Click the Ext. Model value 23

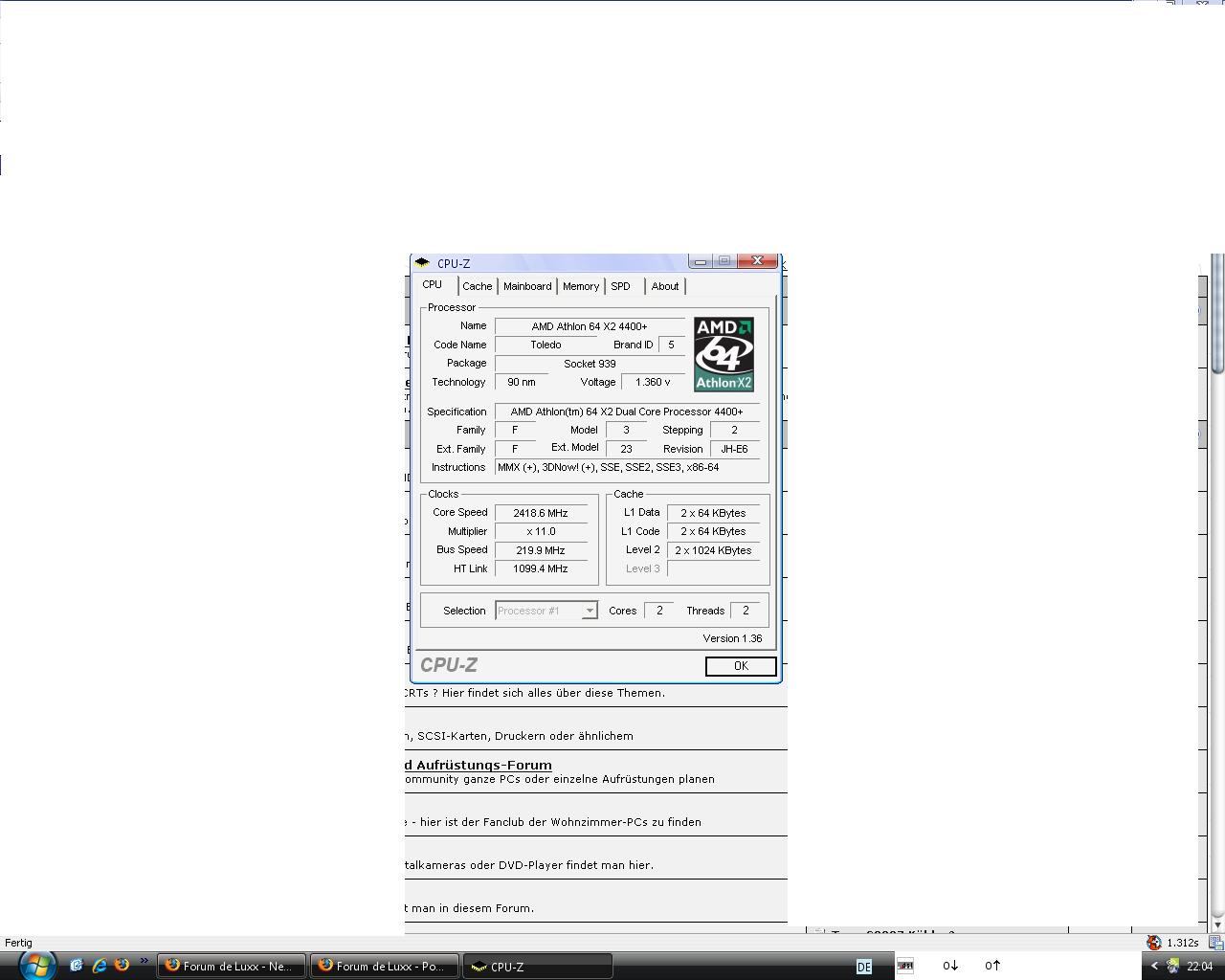coord(627,449)
